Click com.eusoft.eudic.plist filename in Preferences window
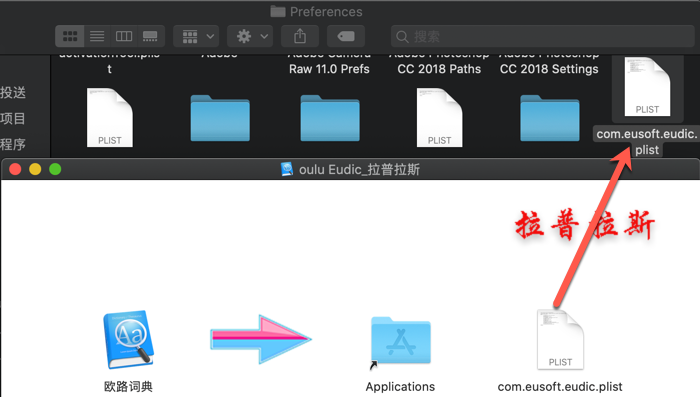The height and width of the screenshot is (397, 700). point(647,142)
